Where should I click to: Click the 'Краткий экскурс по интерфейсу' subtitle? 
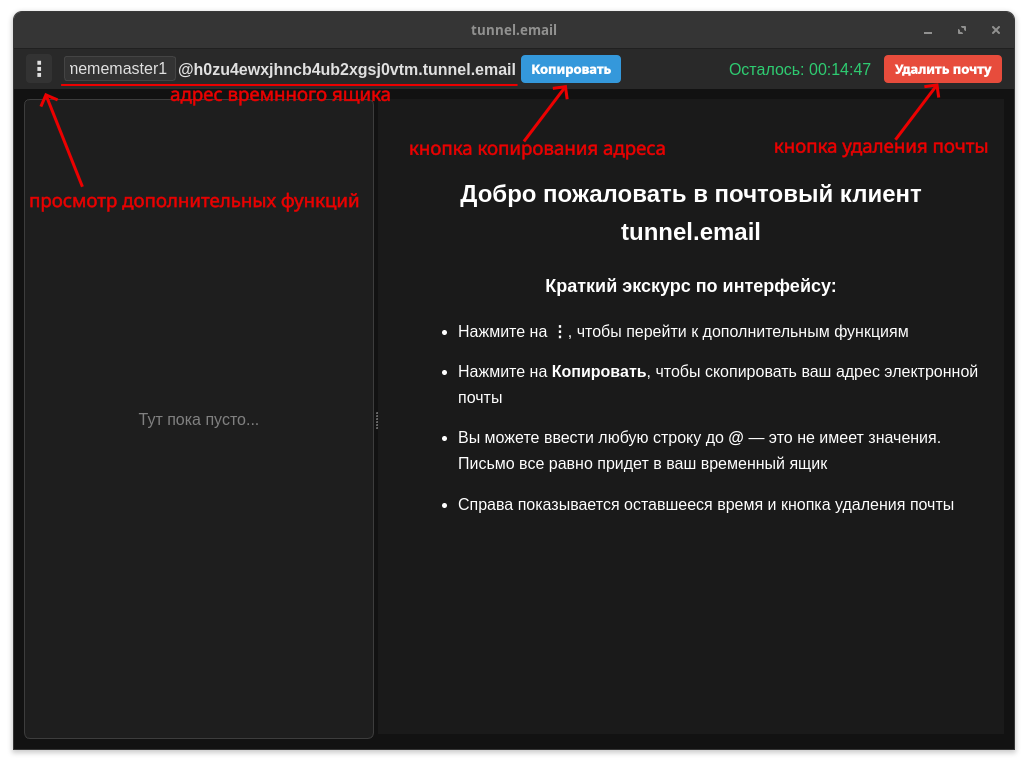tap(690, 285)
